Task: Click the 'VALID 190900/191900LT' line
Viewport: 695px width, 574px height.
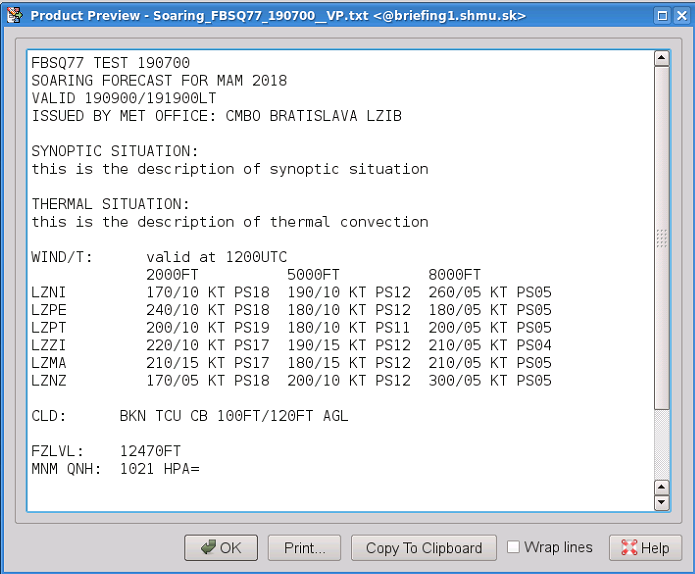Action: coord(124,98)
